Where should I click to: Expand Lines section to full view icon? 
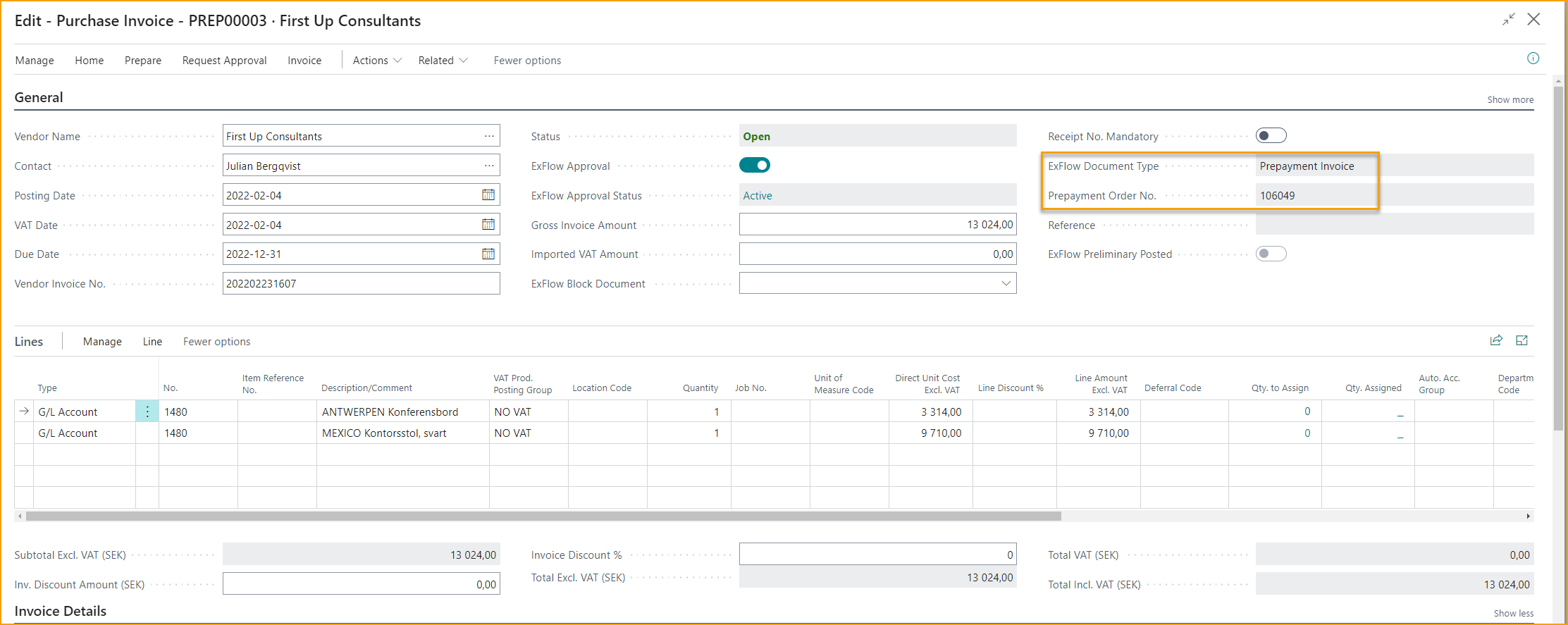pos(1522,340)
